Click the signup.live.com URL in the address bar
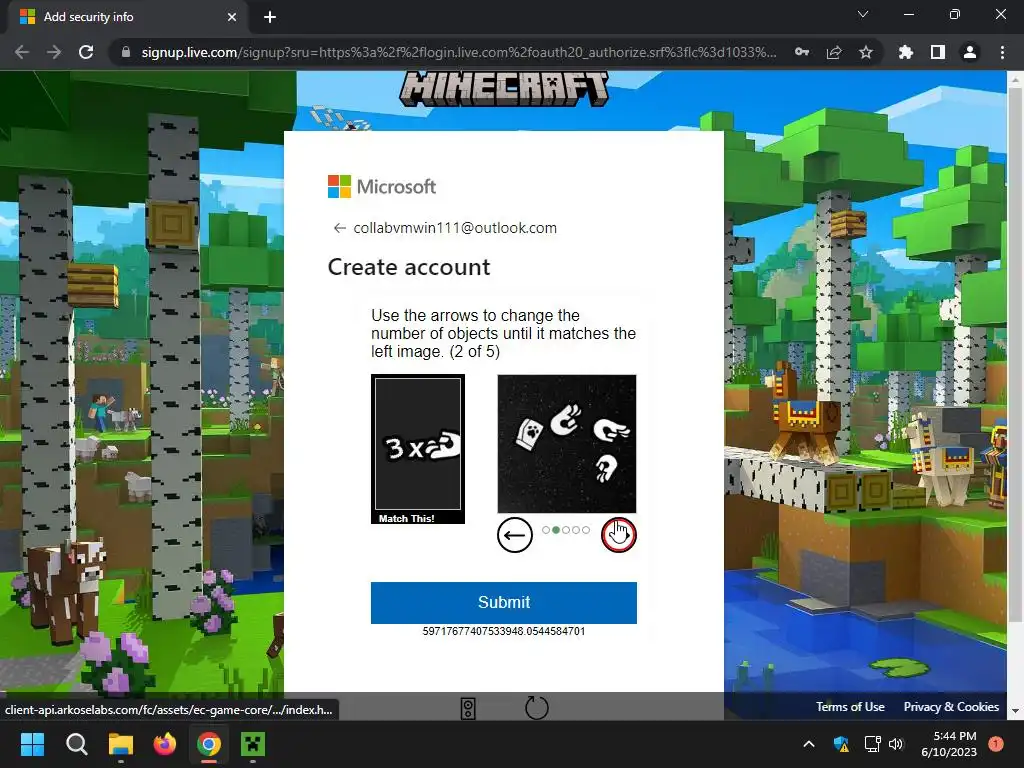Screen dimensions: 1024x768 pos(458,52)
